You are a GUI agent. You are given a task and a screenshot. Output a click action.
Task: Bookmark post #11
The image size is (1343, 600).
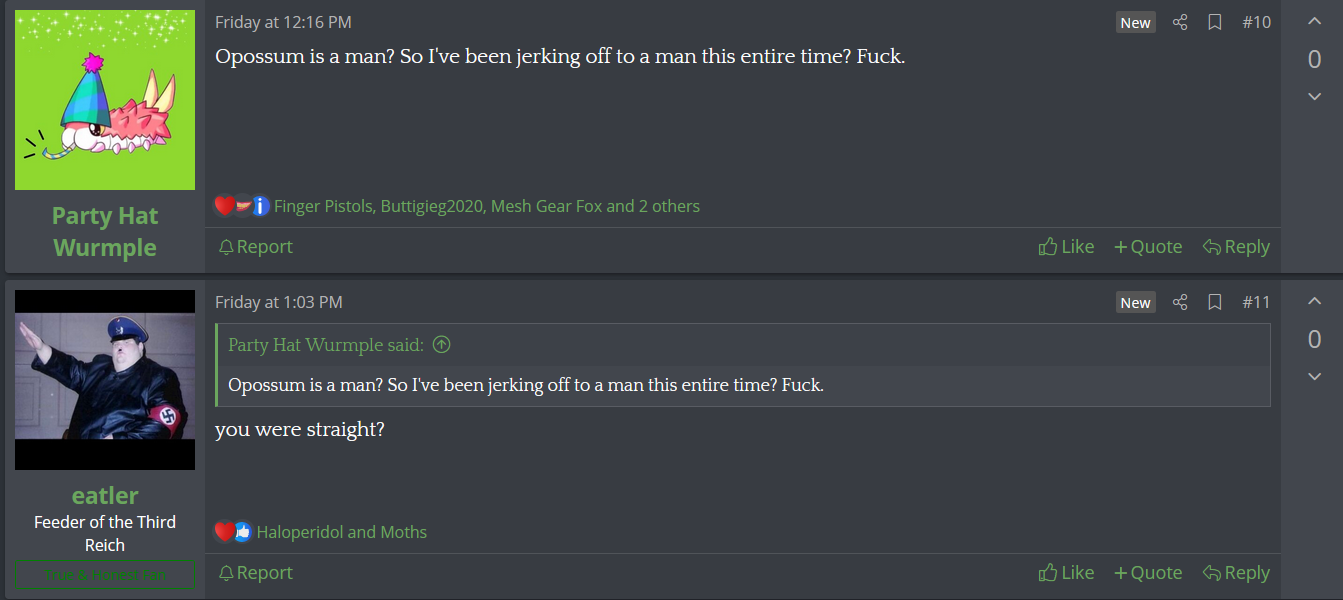point(1215,302)
